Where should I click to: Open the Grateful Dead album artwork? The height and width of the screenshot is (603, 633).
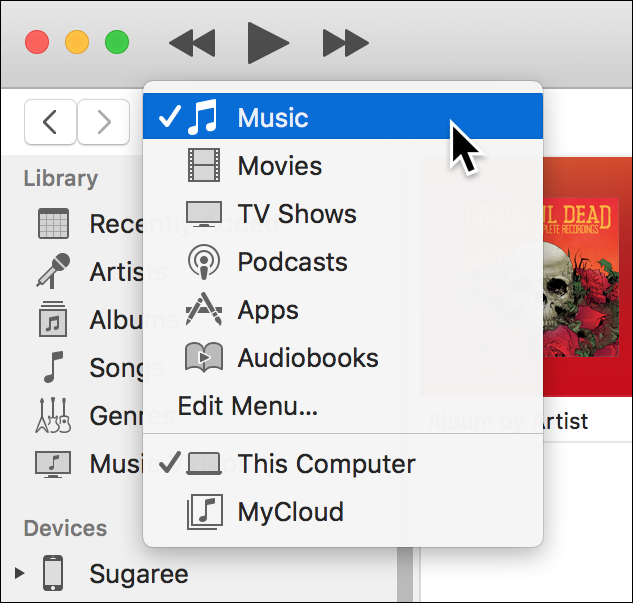581,276
